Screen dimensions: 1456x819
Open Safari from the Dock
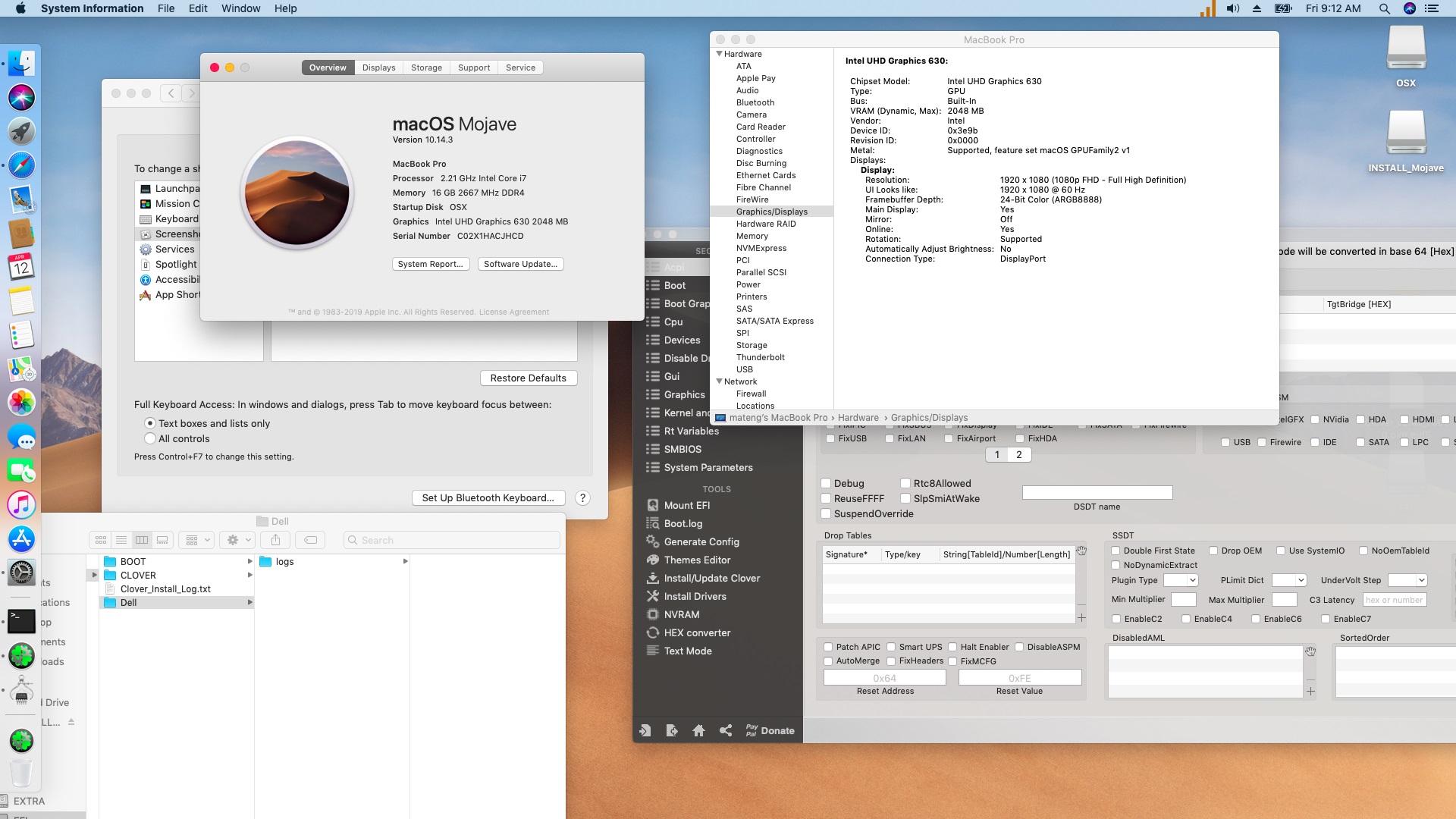pyautogui.click(x=21, y=165)
